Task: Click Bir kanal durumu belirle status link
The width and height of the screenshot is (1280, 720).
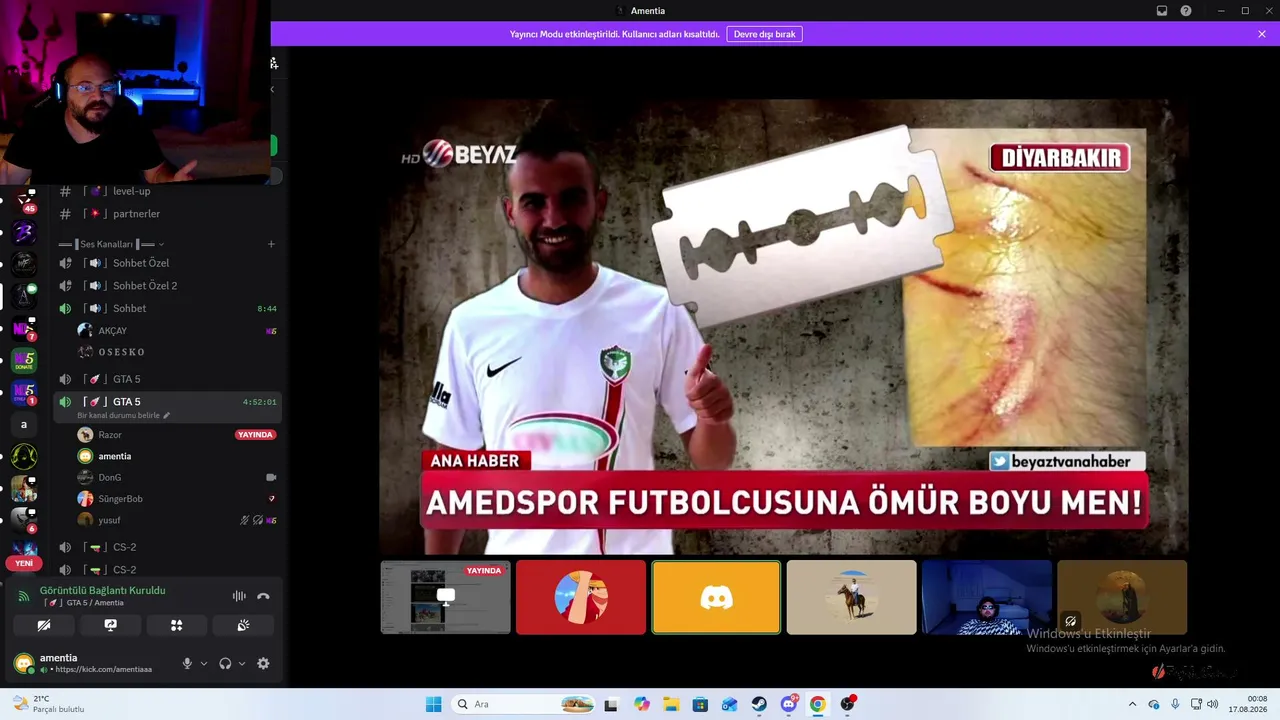Action: 123,416
